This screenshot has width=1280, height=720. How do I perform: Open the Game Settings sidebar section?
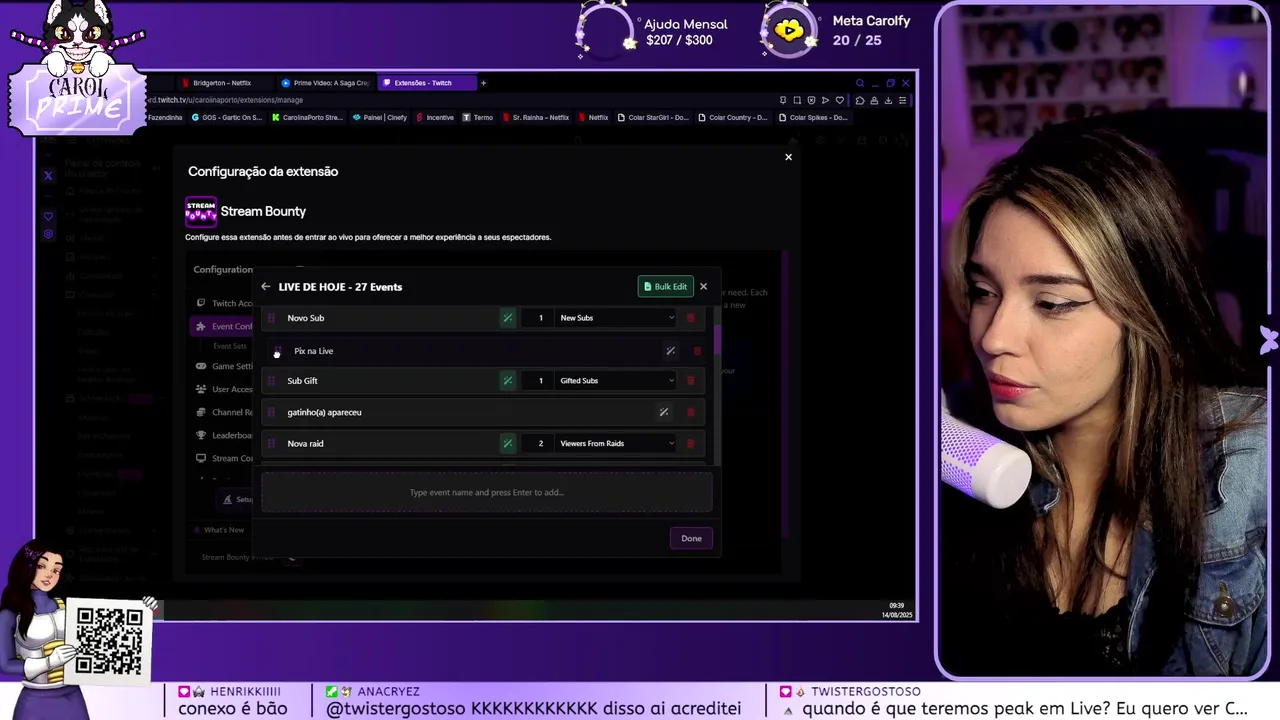pos(224,366)
